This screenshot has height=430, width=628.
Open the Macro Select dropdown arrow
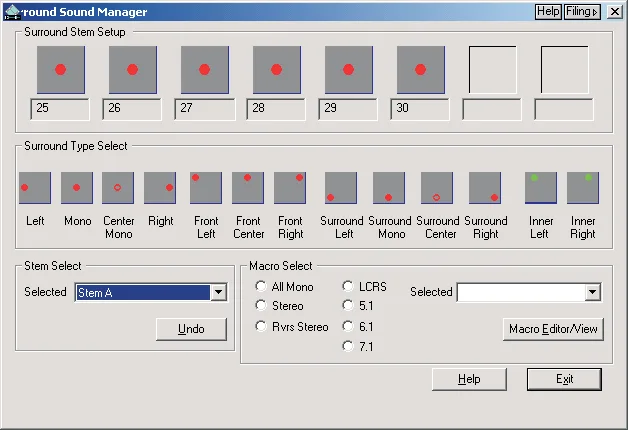(592, 292)
